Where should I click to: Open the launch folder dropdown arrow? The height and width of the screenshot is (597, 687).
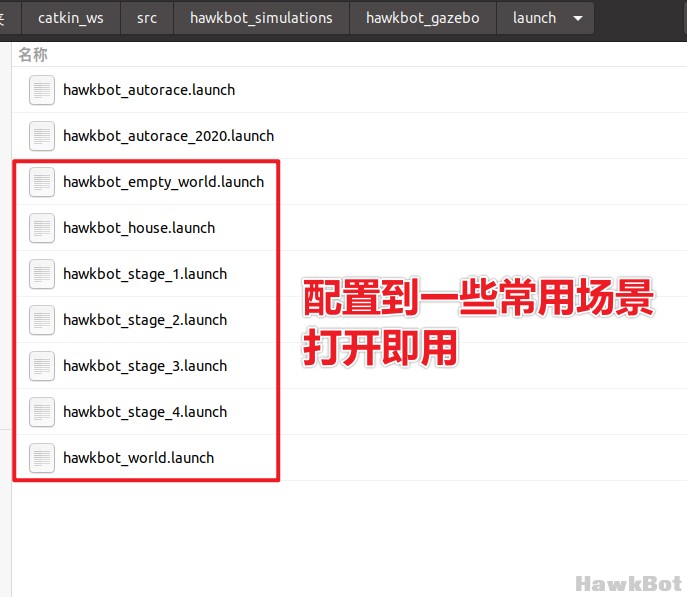tap(578, 18)
